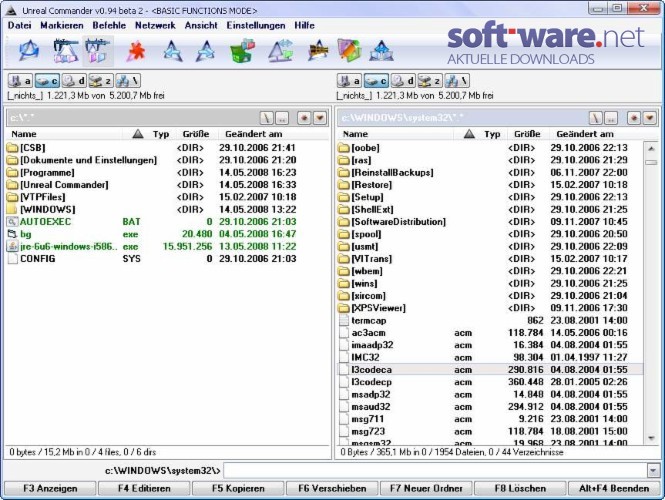Select network drive z in right panel

(x=430, y=81)
